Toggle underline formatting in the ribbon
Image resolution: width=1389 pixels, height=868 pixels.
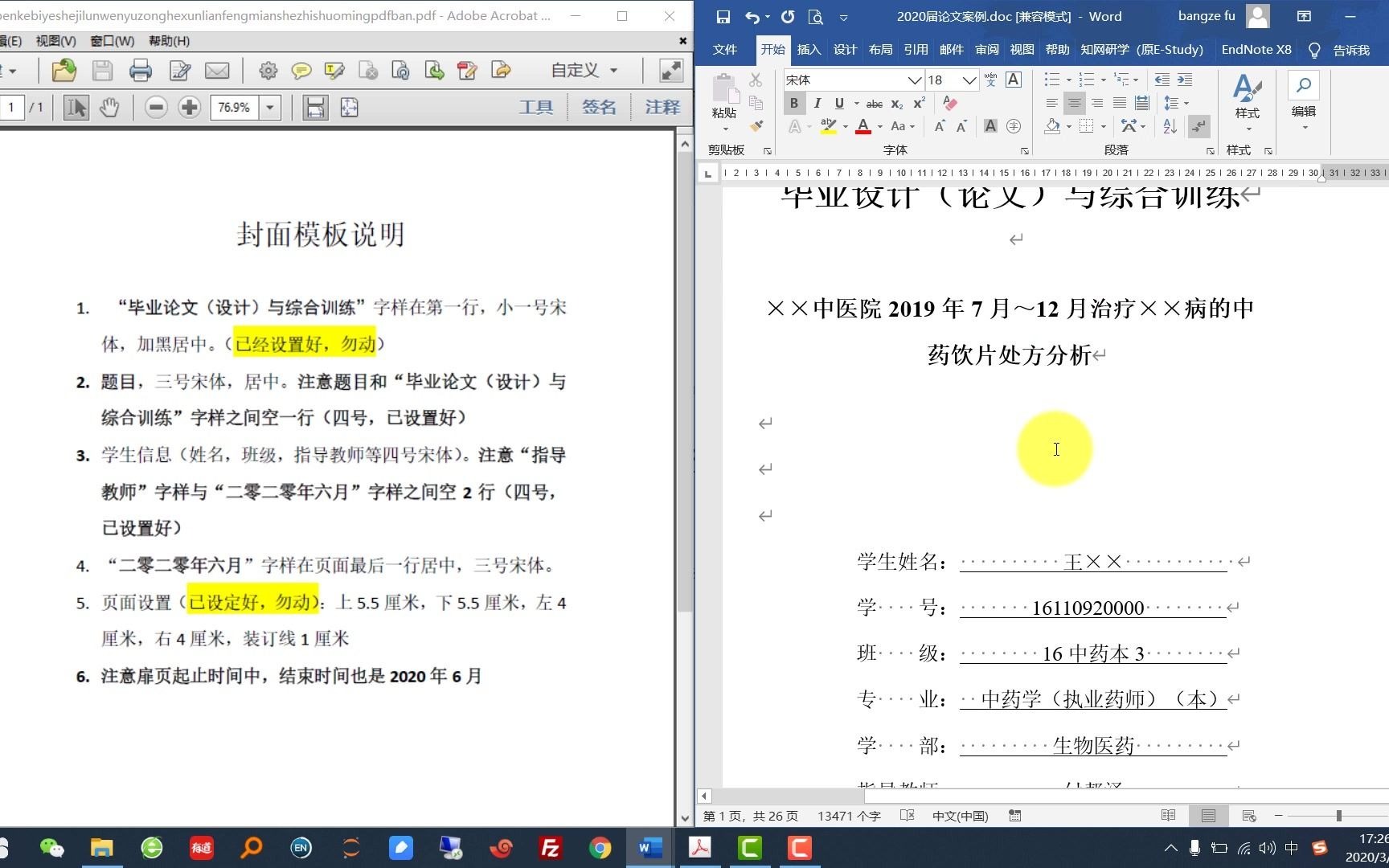tap(838, 103)
